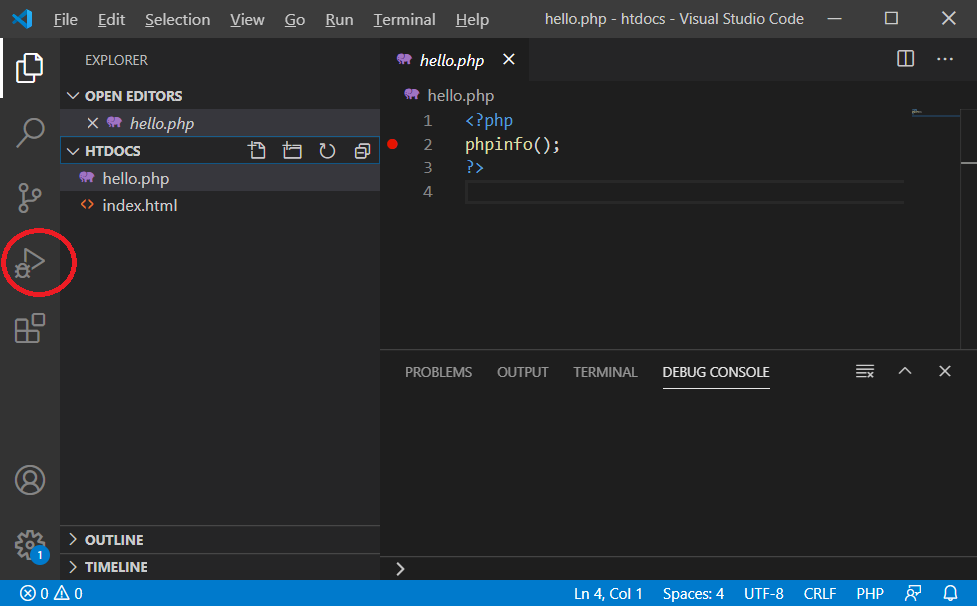
Task: Expand the TIMELINE section
Action: click(x=115, y=567)
